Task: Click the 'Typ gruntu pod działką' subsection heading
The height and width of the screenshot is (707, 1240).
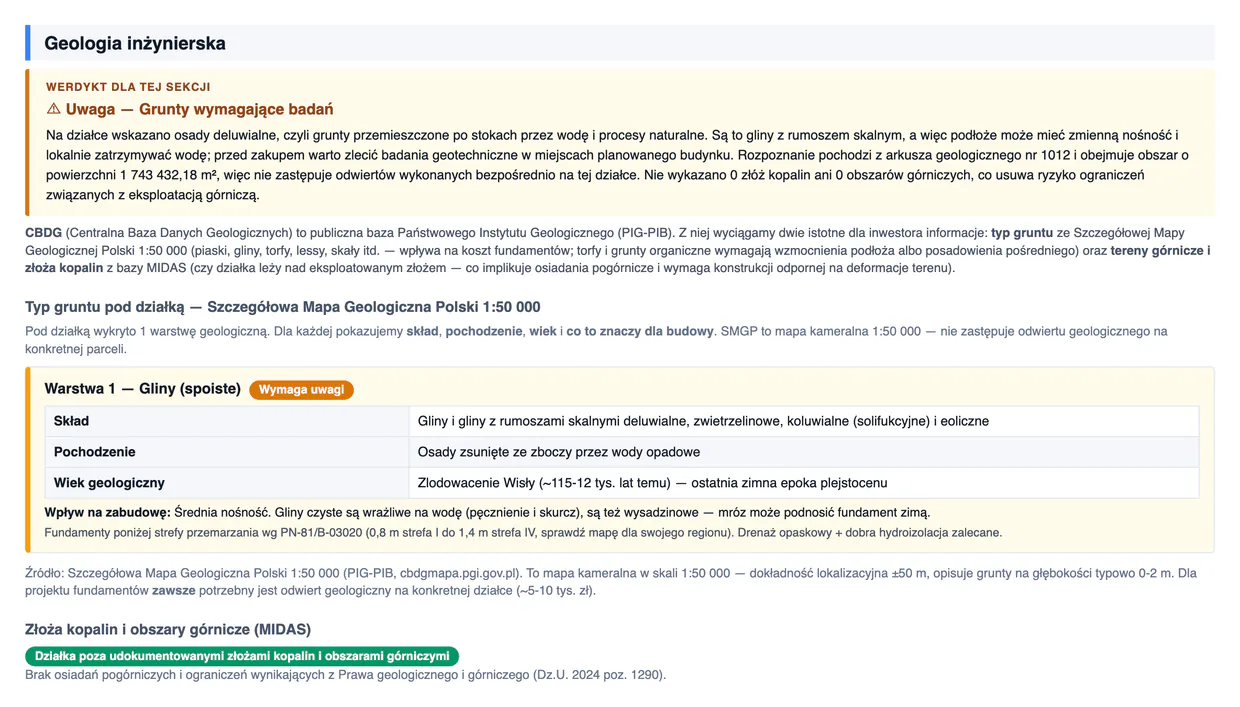Action: [x=283, y=307]
